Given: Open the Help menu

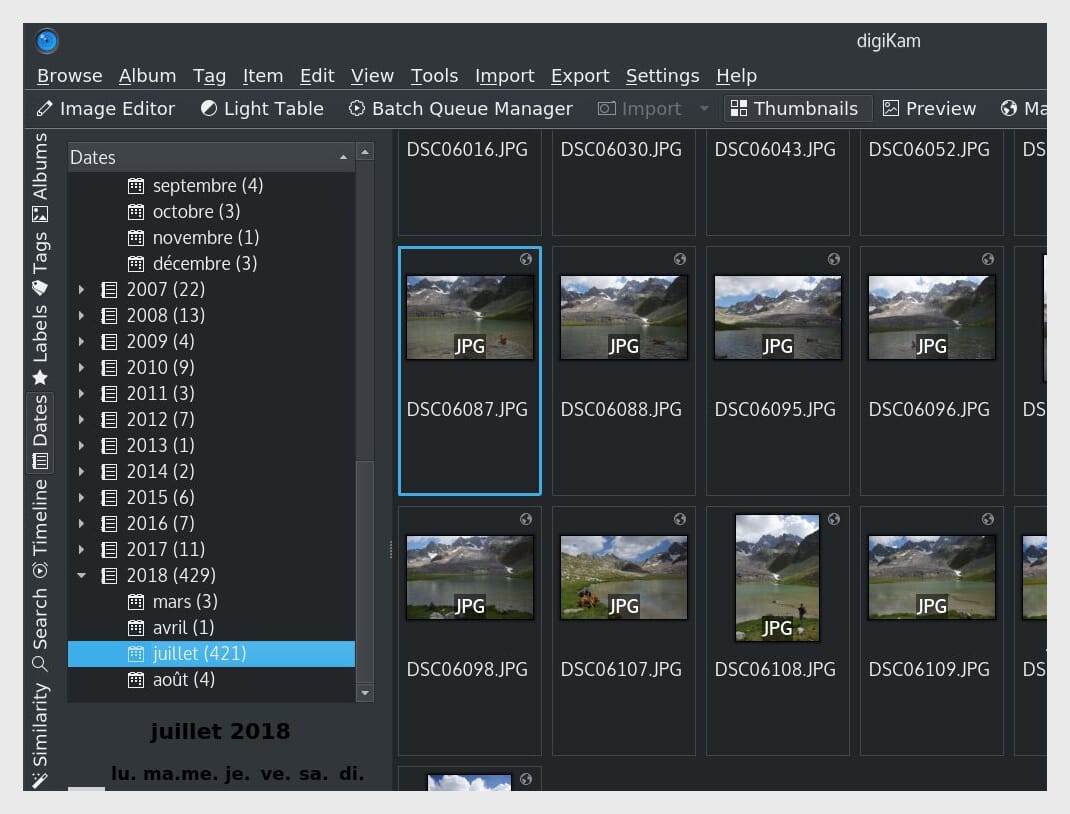Looking at the screenshot, I should click(x=736, y=76).
